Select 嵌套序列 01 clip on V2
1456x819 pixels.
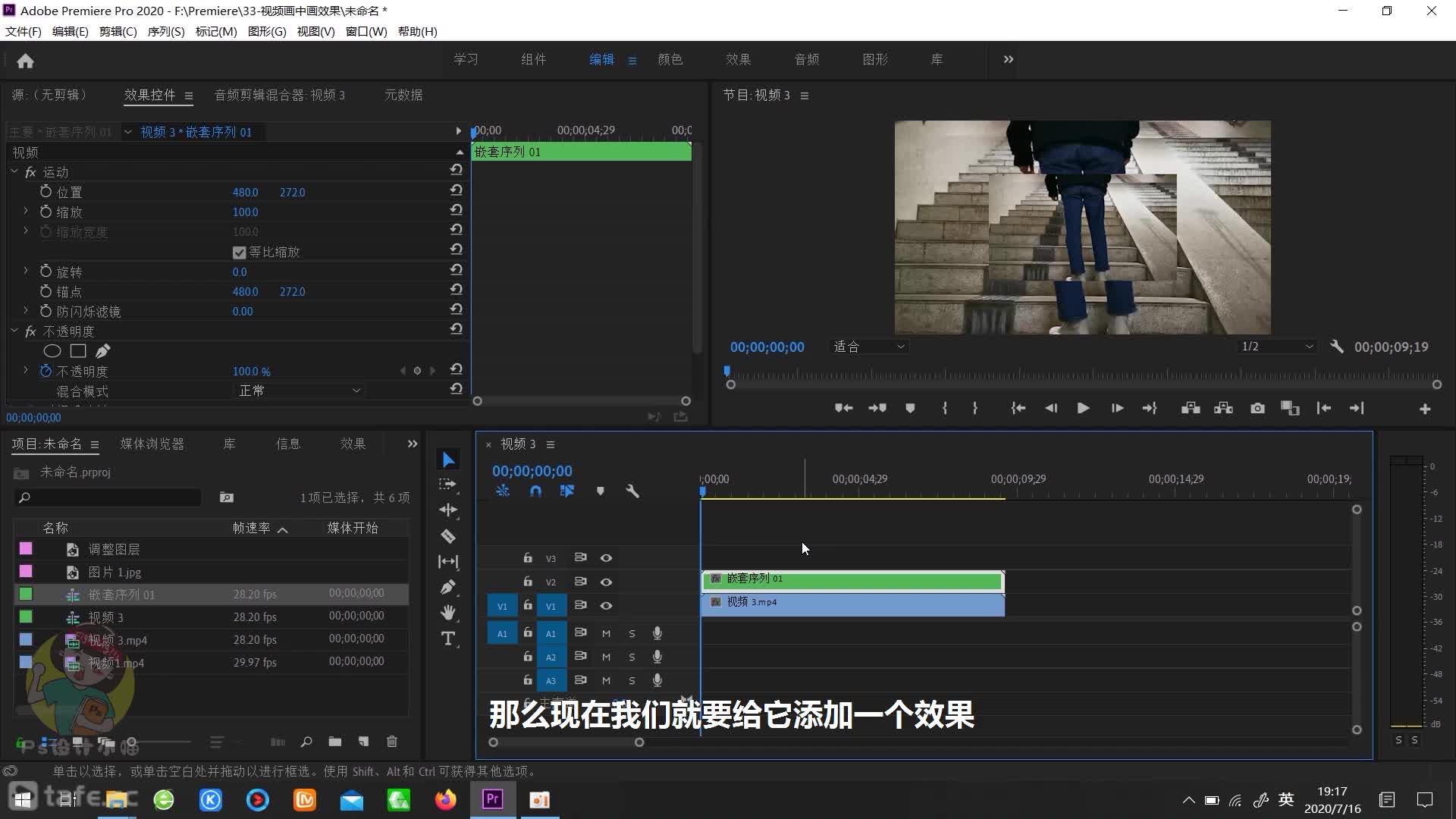pyautogui.click(x=852, y=582)
